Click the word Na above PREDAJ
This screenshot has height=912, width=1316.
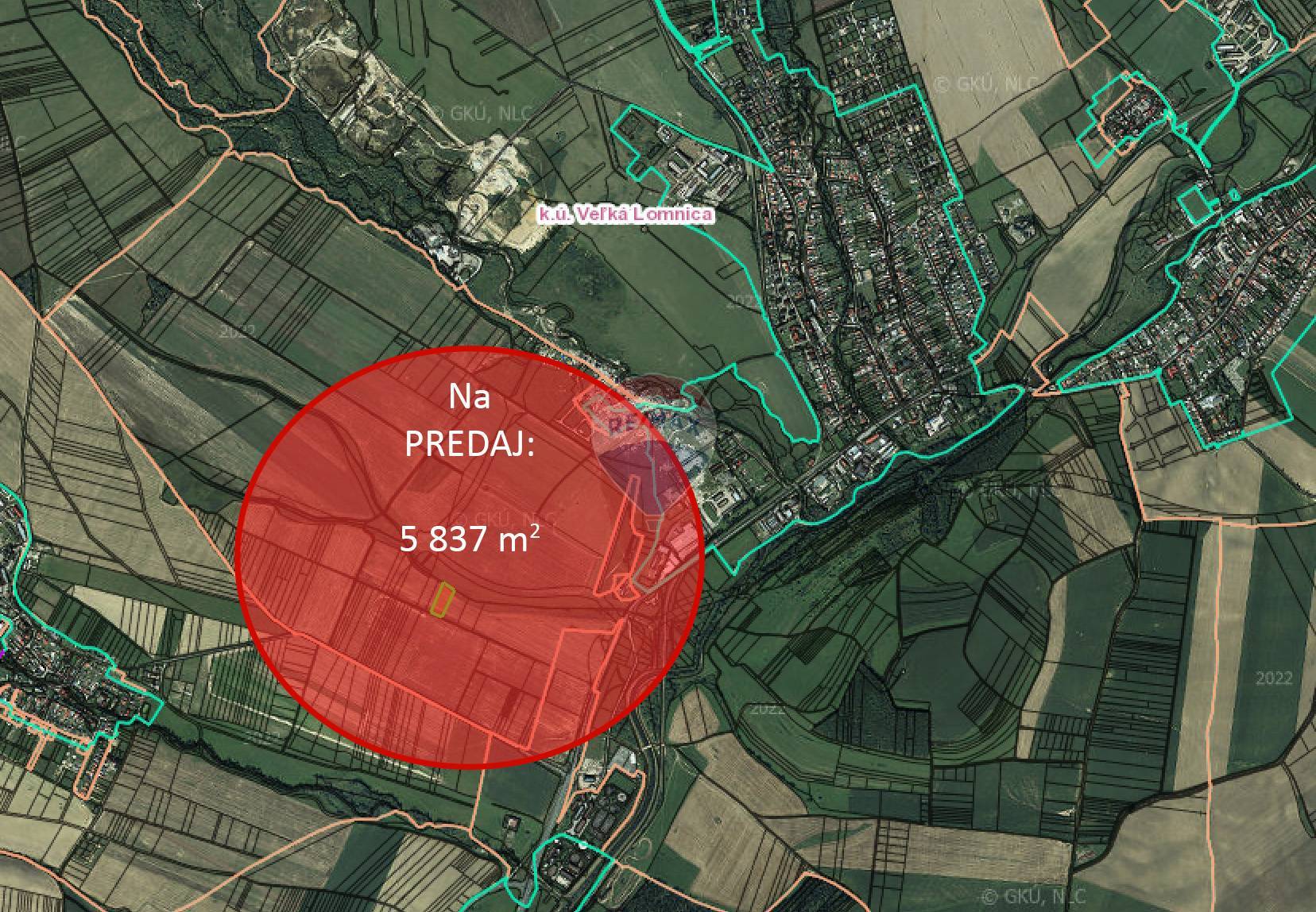click(470, 398)
